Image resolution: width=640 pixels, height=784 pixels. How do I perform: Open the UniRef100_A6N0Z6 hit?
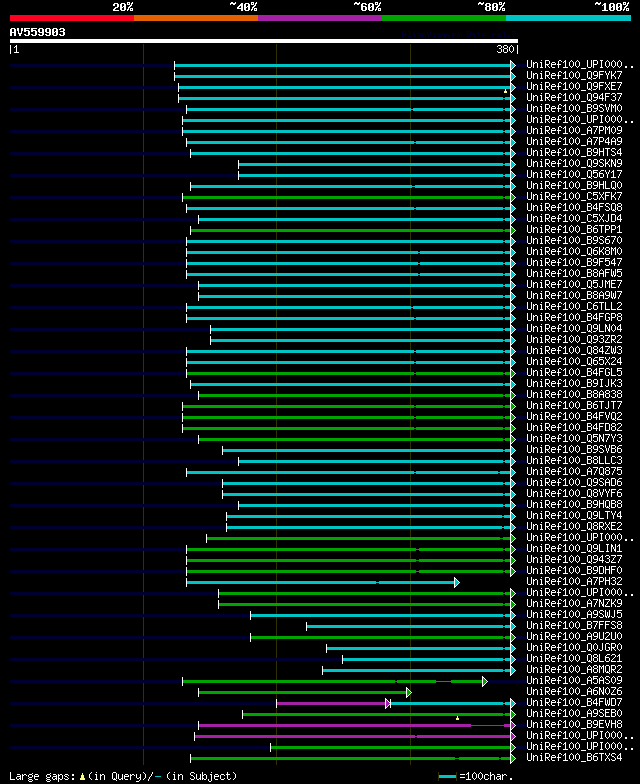pyautogui.click(x=574, y=692)
